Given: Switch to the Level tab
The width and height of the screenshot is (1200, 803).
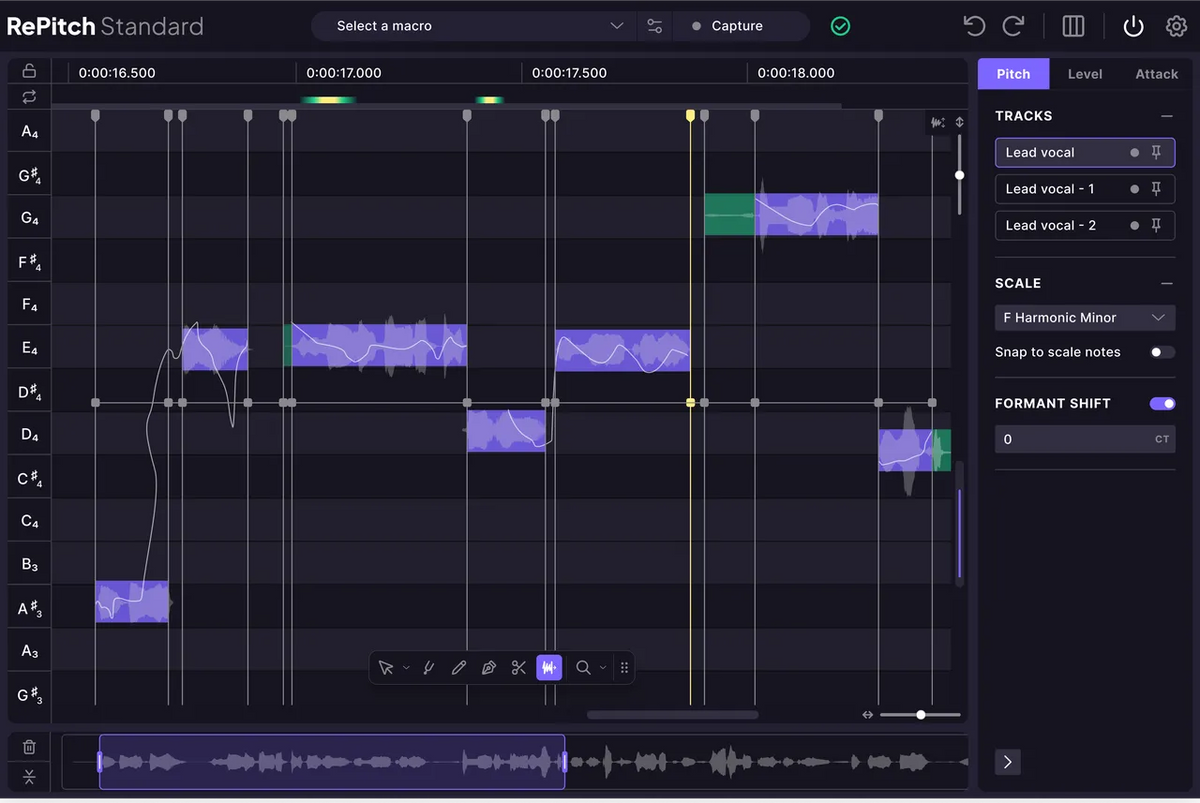Looking at the screenshot, I should (1084, 73).
